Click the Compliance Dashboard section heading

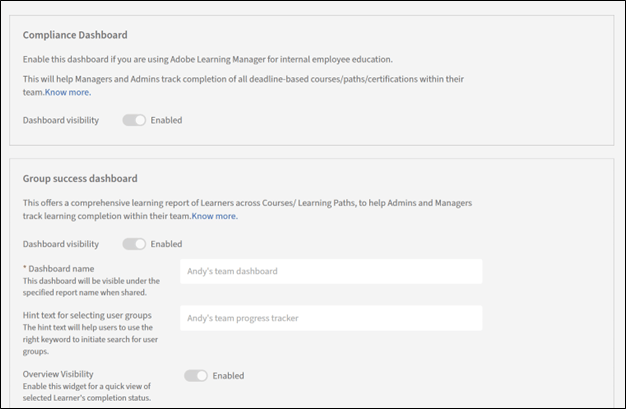point(75,35)
